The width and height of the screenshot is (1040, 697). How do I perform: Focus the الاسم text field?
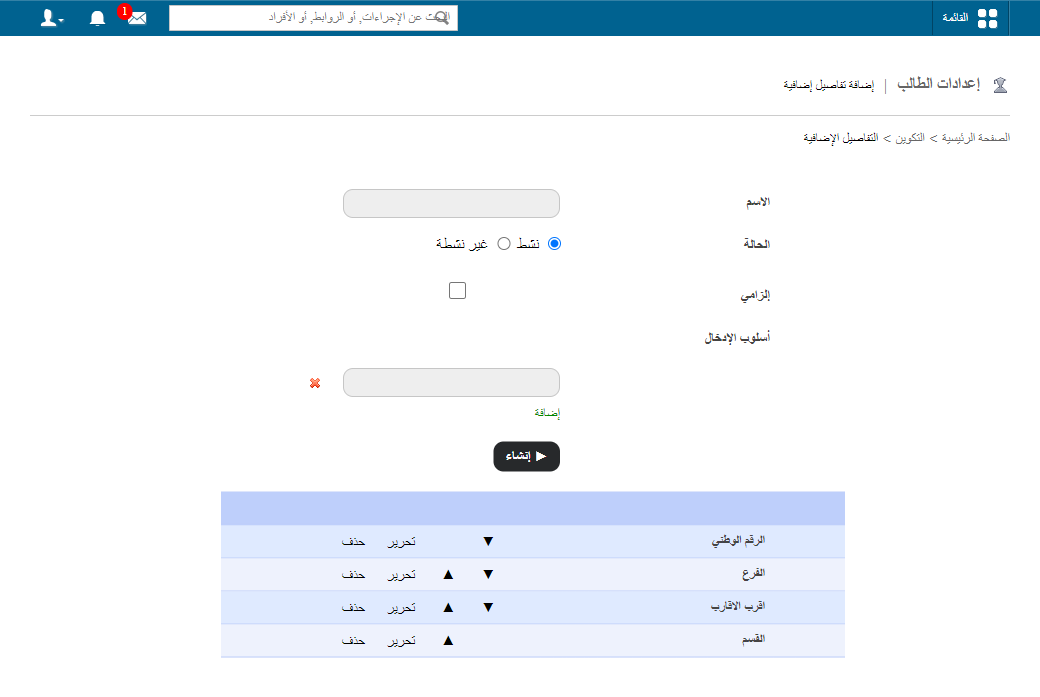tap(451, 204)
